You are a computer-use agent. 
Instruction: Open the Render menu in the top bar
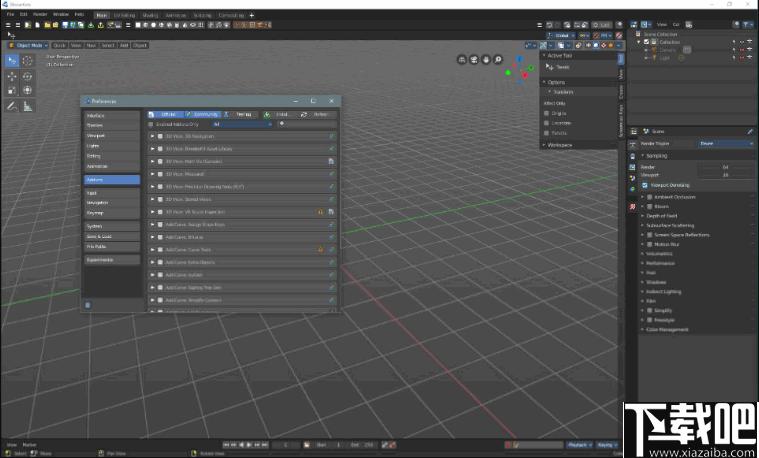tap(40, 15)
